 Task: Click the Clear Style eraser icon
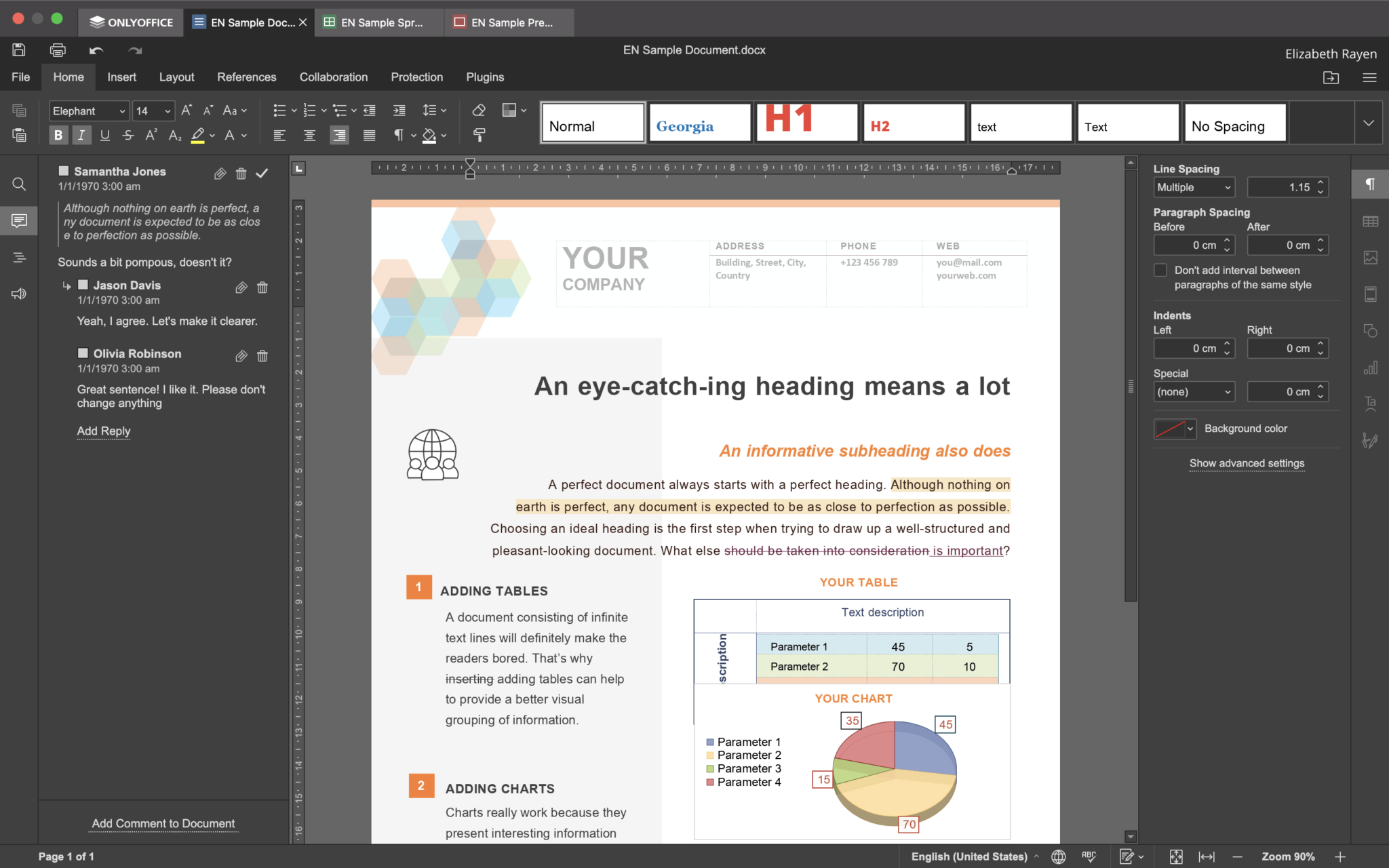coord(480,109)
